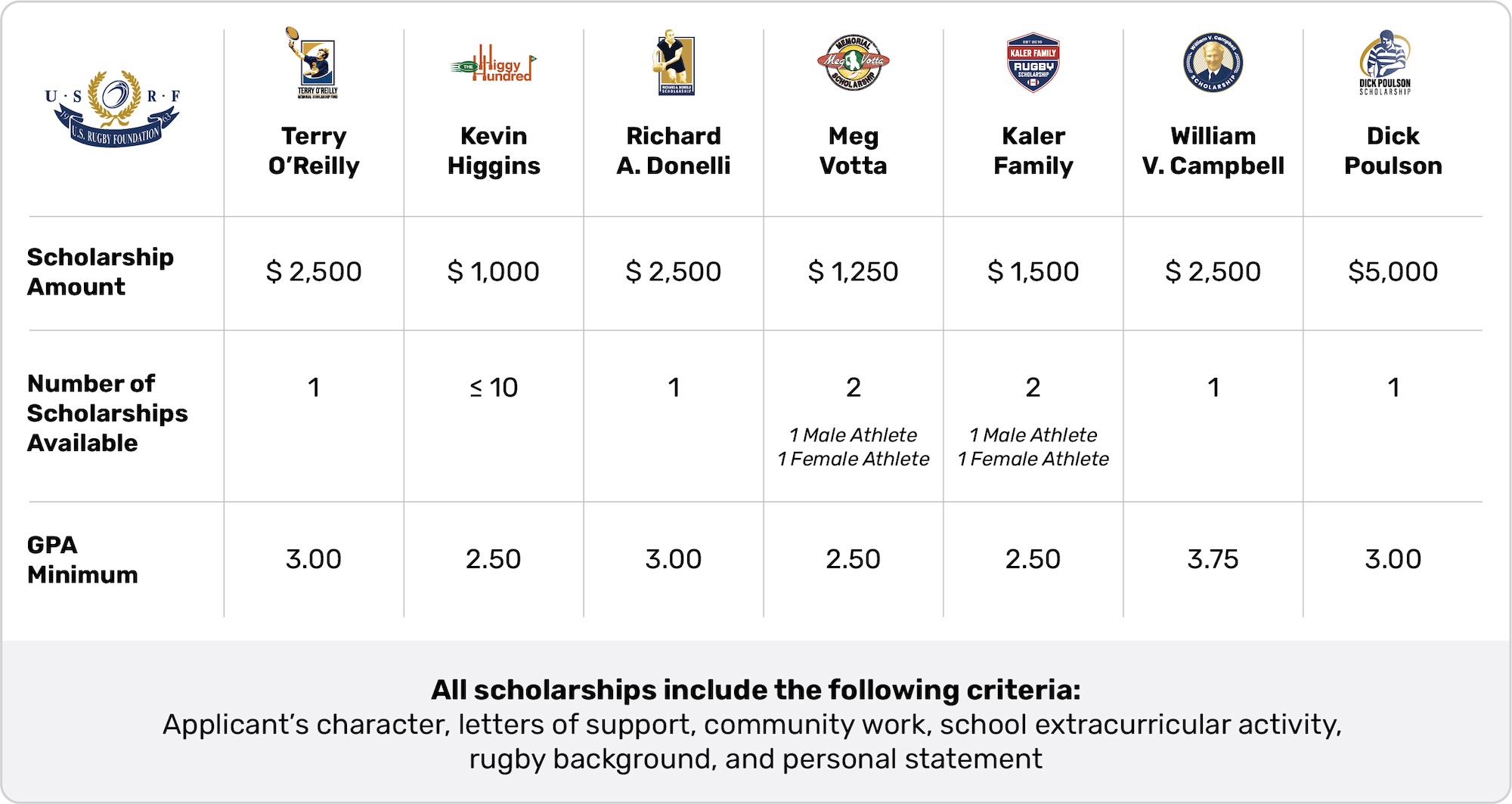
Task: Click the GPA Minimum row label
Action: pos(82,560)
